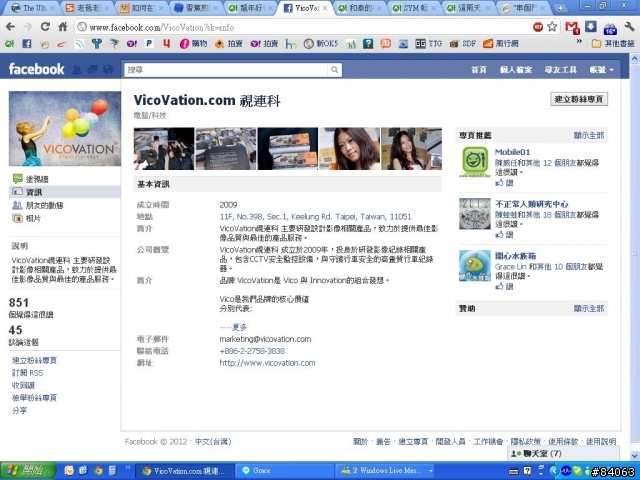The image size is (640, 480).
Task: Go back with the browser back arrow
Action: point(11,27)
